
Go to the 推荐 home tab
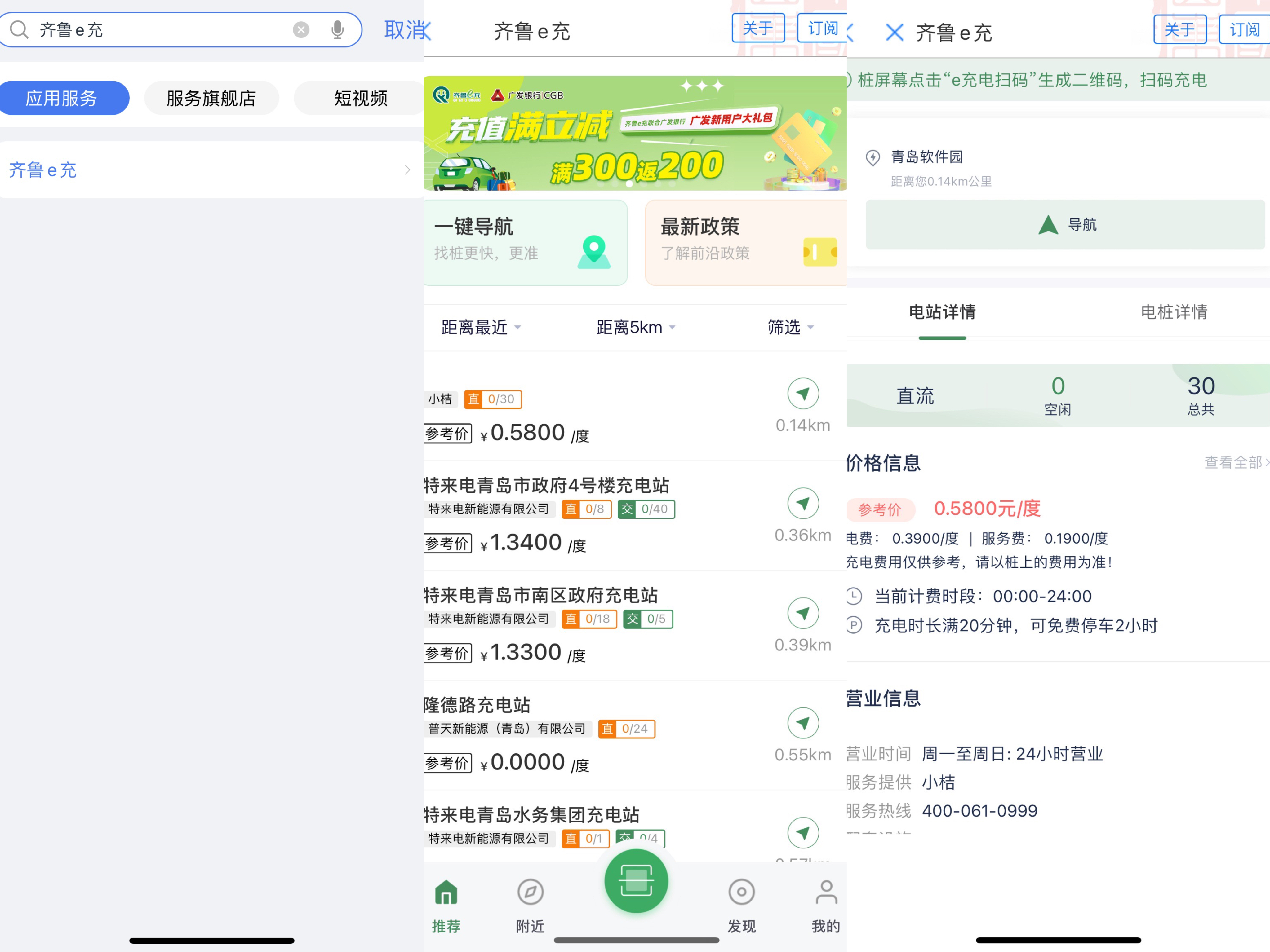446,906
